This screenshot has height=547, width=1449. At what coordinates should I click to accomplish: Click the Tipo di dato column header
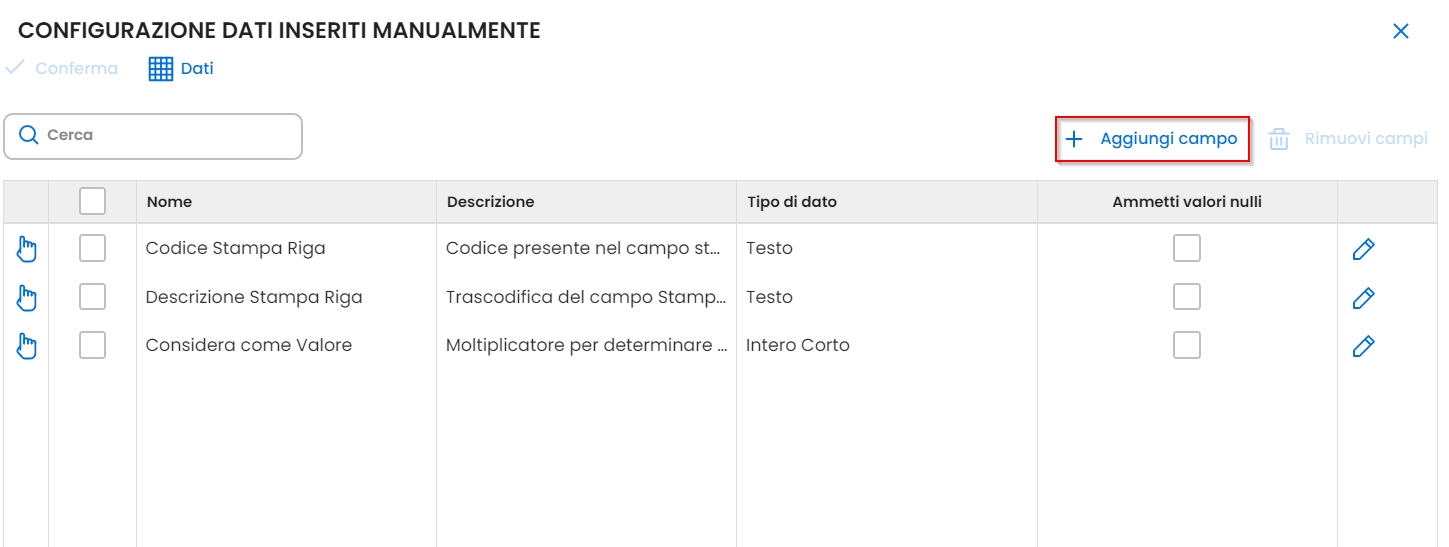791,202
